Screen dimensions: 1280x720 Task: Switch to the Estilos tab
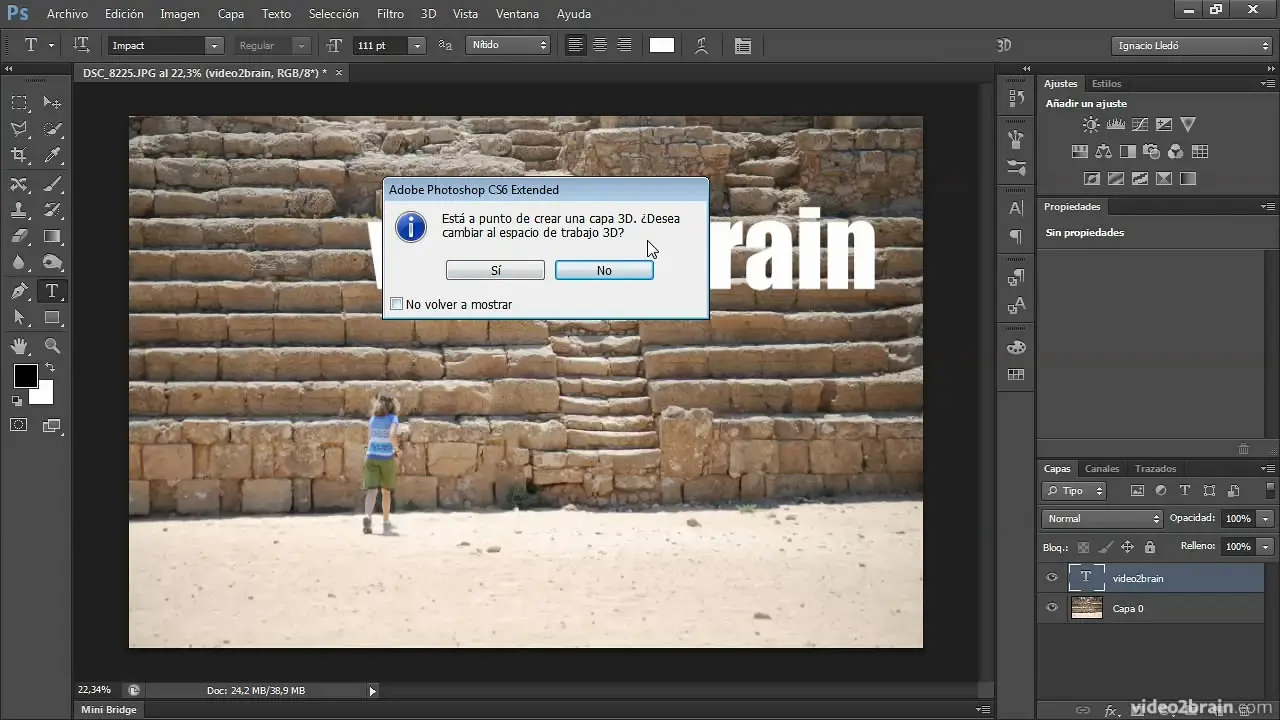1107,84
